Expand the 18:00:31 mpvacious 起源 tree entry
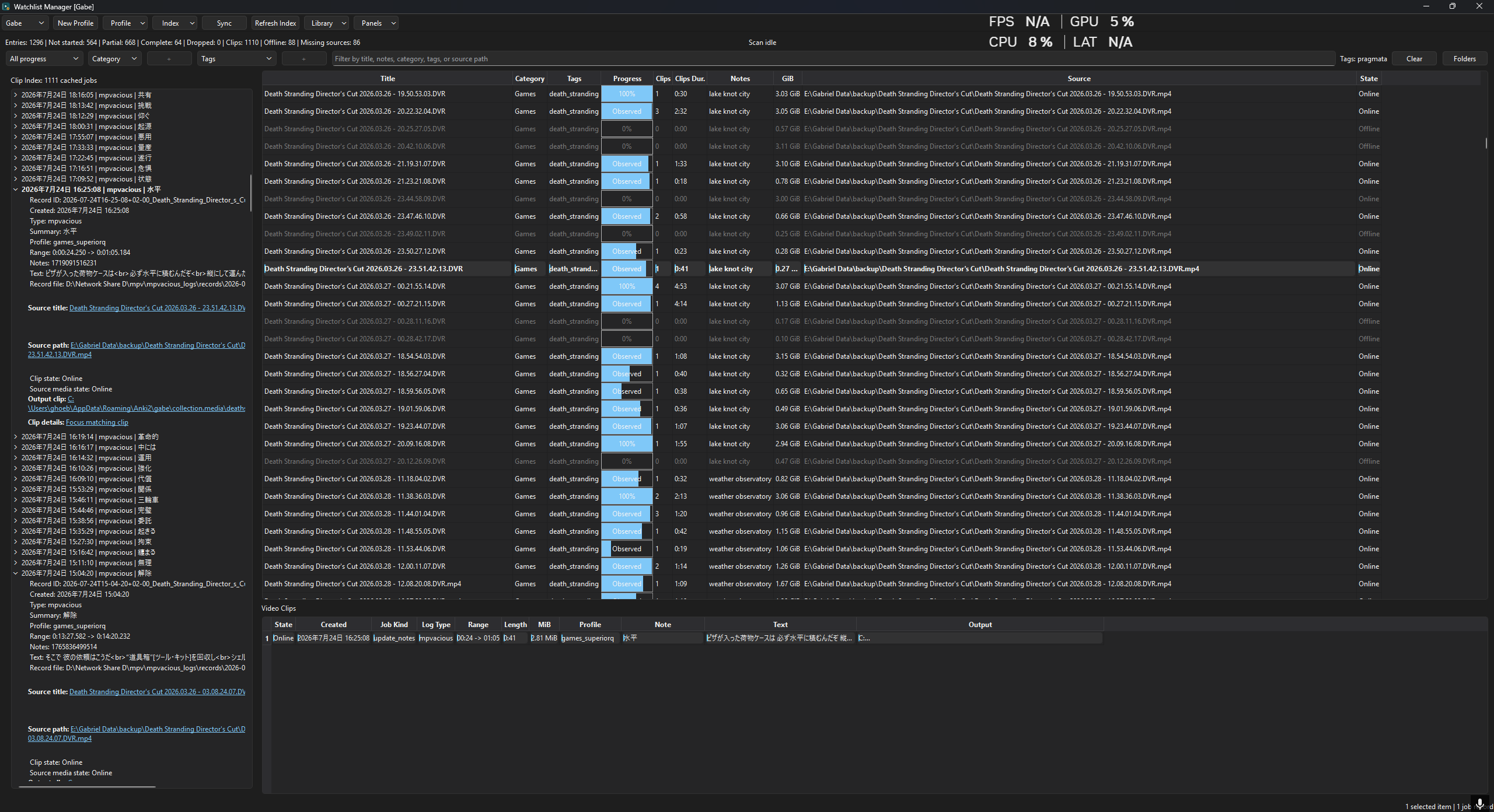The width and height of the screenshot is (1494, 812). coord(16,127)
